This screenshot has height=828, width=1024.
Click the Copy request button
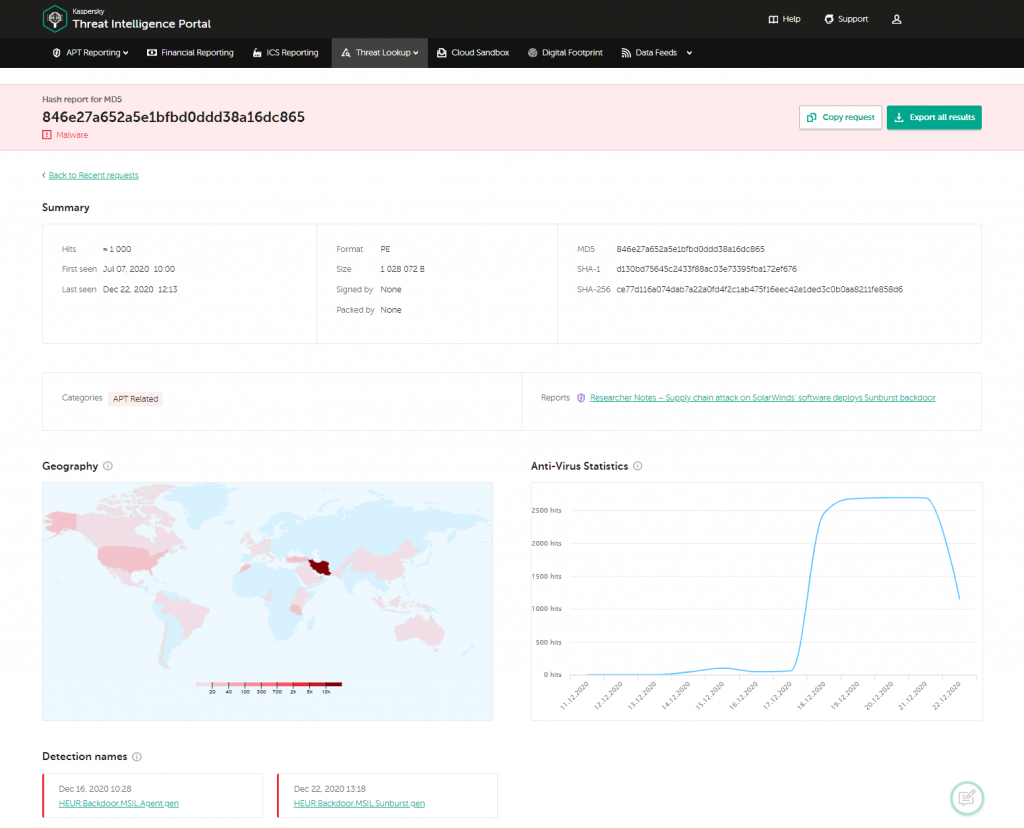point(840,117)
